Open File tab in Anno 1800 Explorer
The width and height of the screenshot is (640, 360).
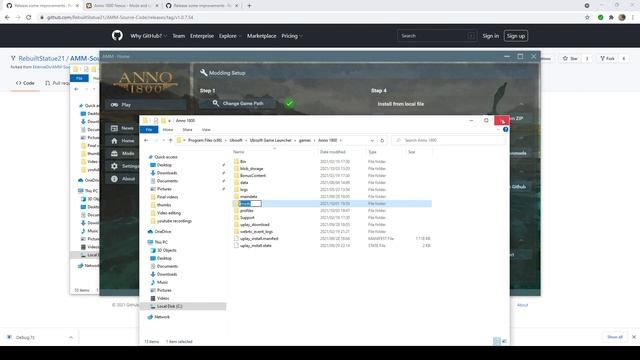(x=149, y=129)
